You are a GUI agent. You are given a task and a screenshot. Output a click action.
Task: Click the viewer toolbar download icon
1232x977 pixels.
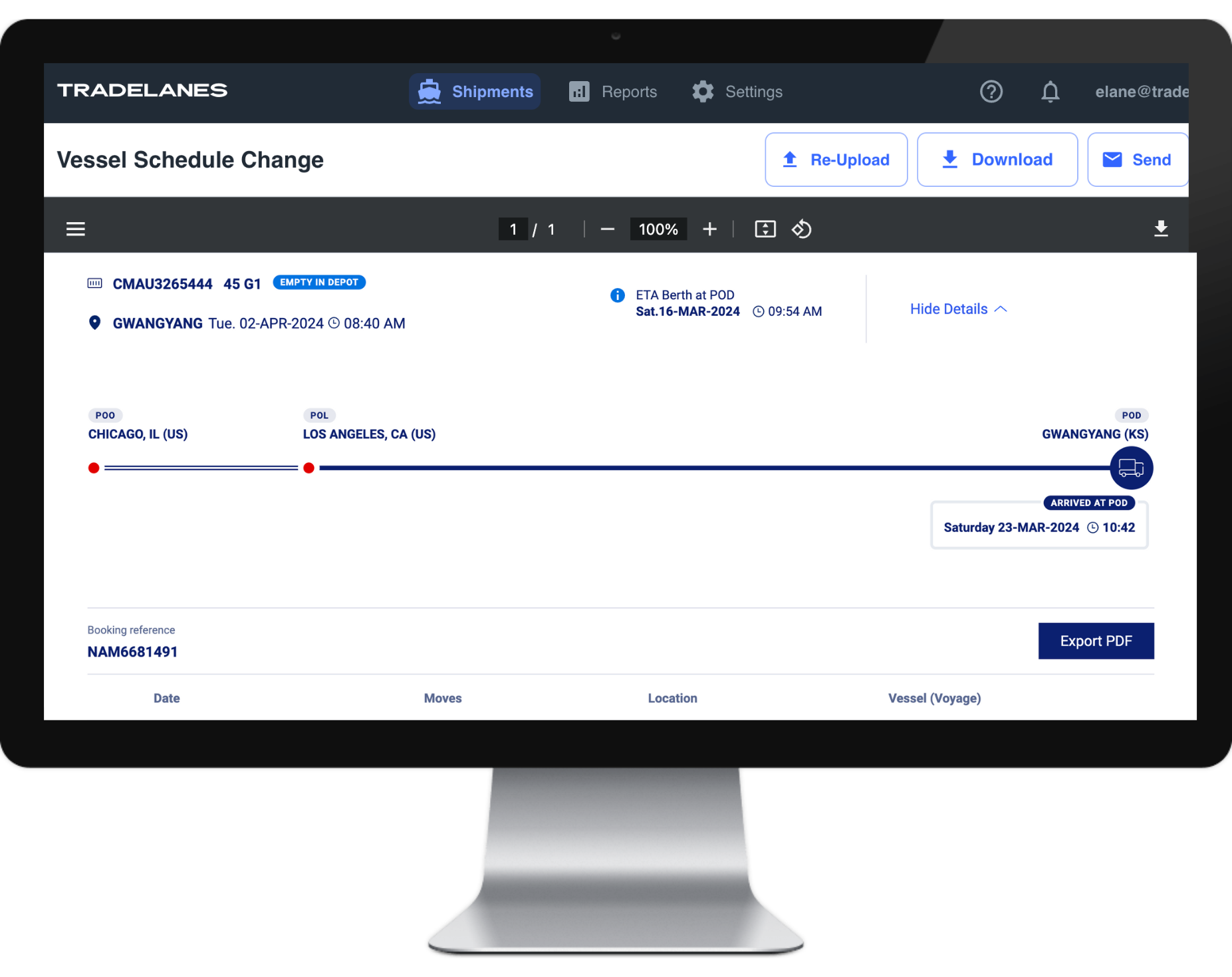point(1161,229)
